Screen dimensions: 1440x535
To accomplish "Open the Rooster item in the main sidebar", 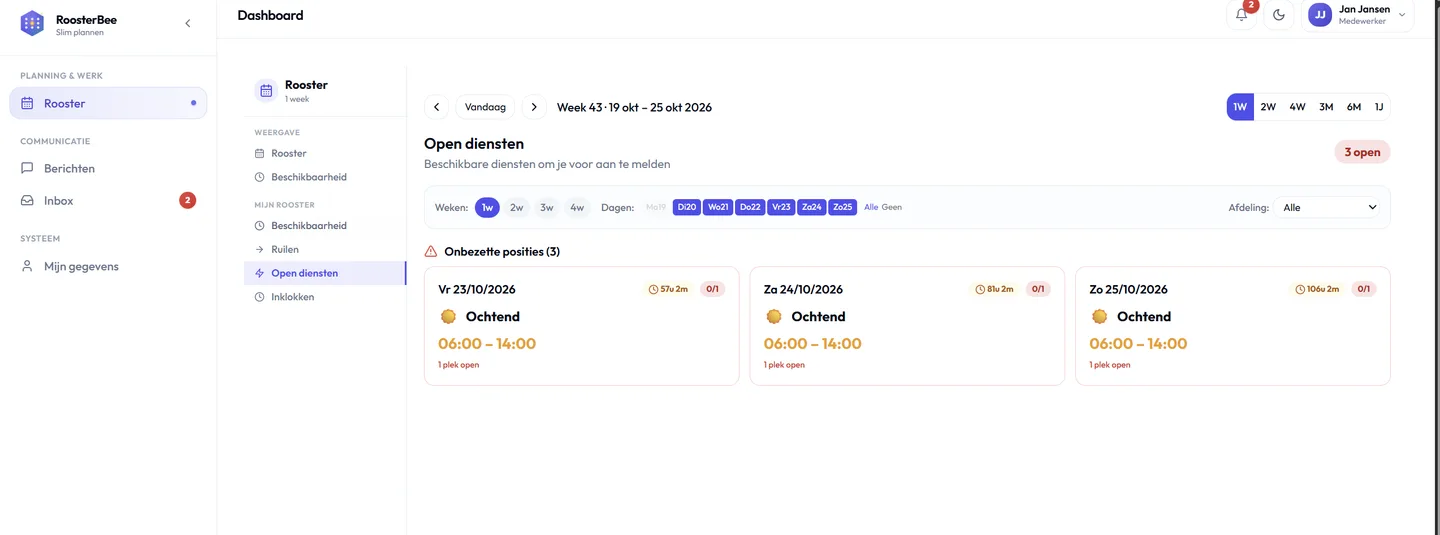I will (108, 103).
